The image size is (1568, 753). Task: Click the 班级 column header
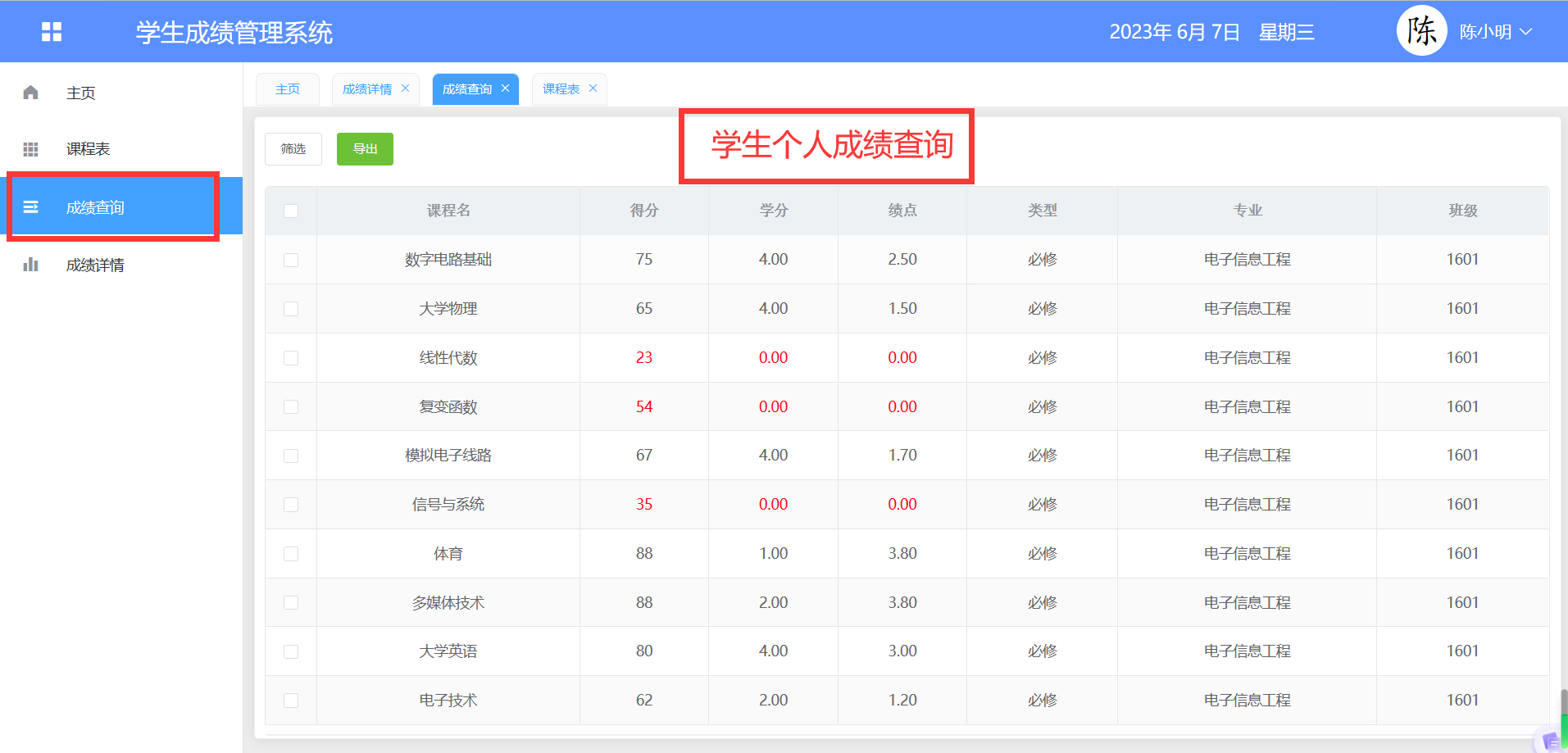[x=1463, y=211]
